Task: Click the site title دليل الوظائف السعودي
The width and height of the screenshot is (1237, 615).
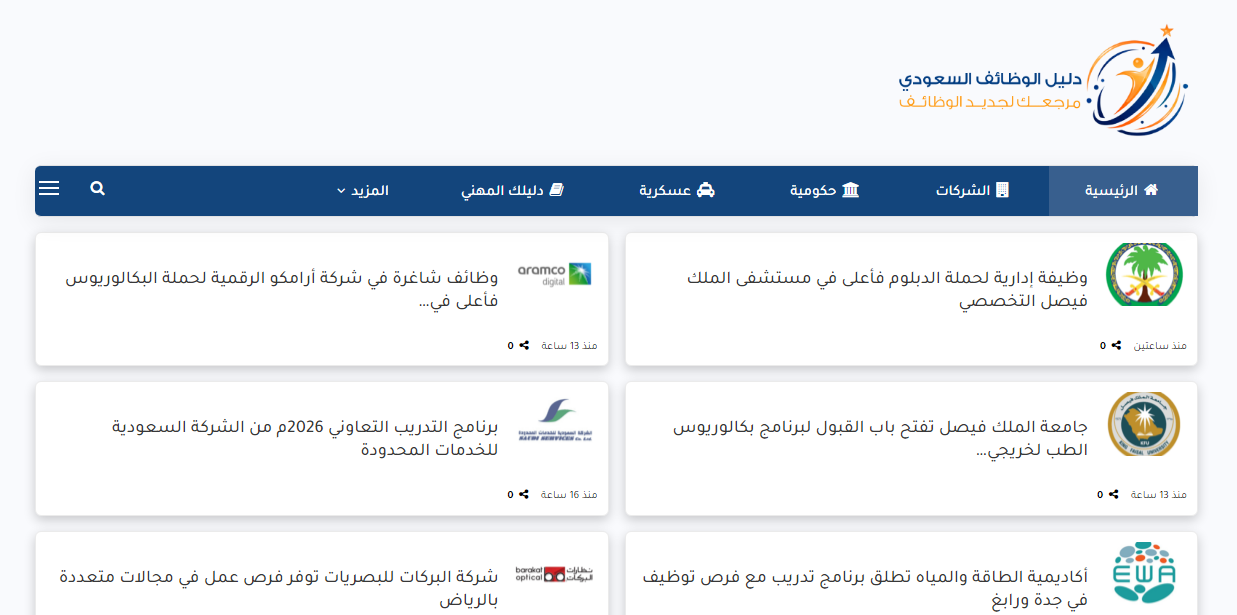Action: pyautogui.click(x=990, y=78)
